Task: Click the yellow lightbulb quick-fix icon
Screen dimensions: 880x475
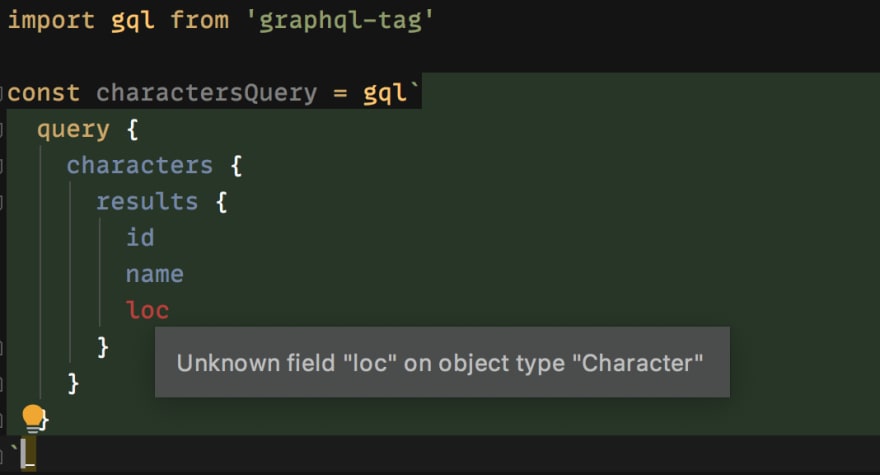Action: [x=33, y=419]
